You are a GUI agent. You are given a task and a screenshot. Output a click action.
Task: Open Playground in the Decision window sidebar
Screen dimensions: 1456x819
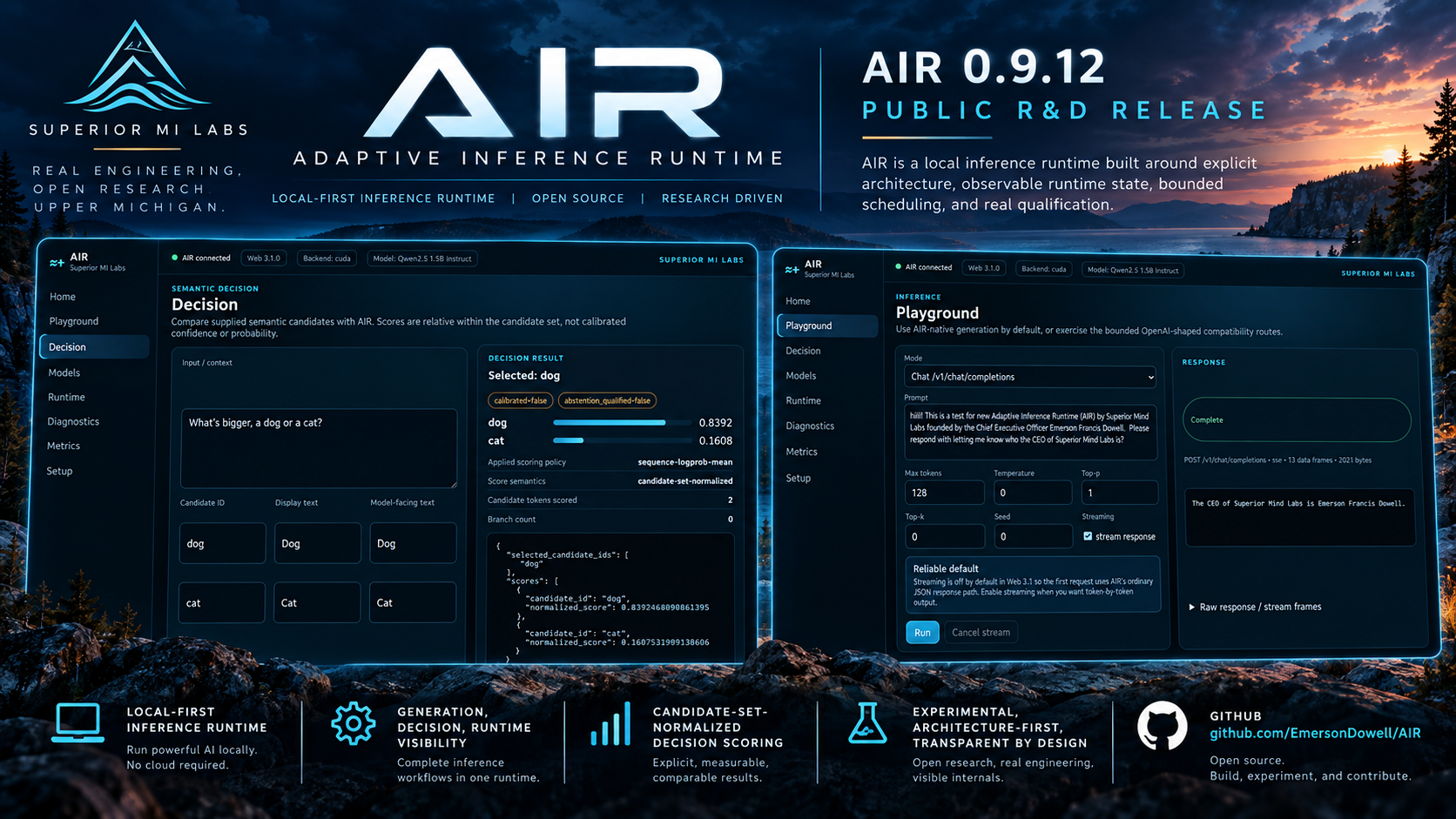(74, 321)
